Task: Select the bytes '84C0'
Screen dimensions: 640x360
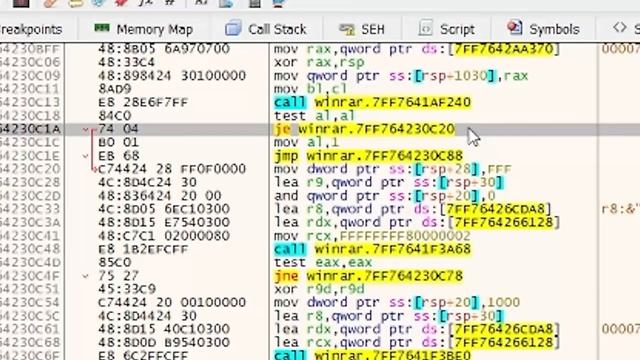Action: pos(115,116)
